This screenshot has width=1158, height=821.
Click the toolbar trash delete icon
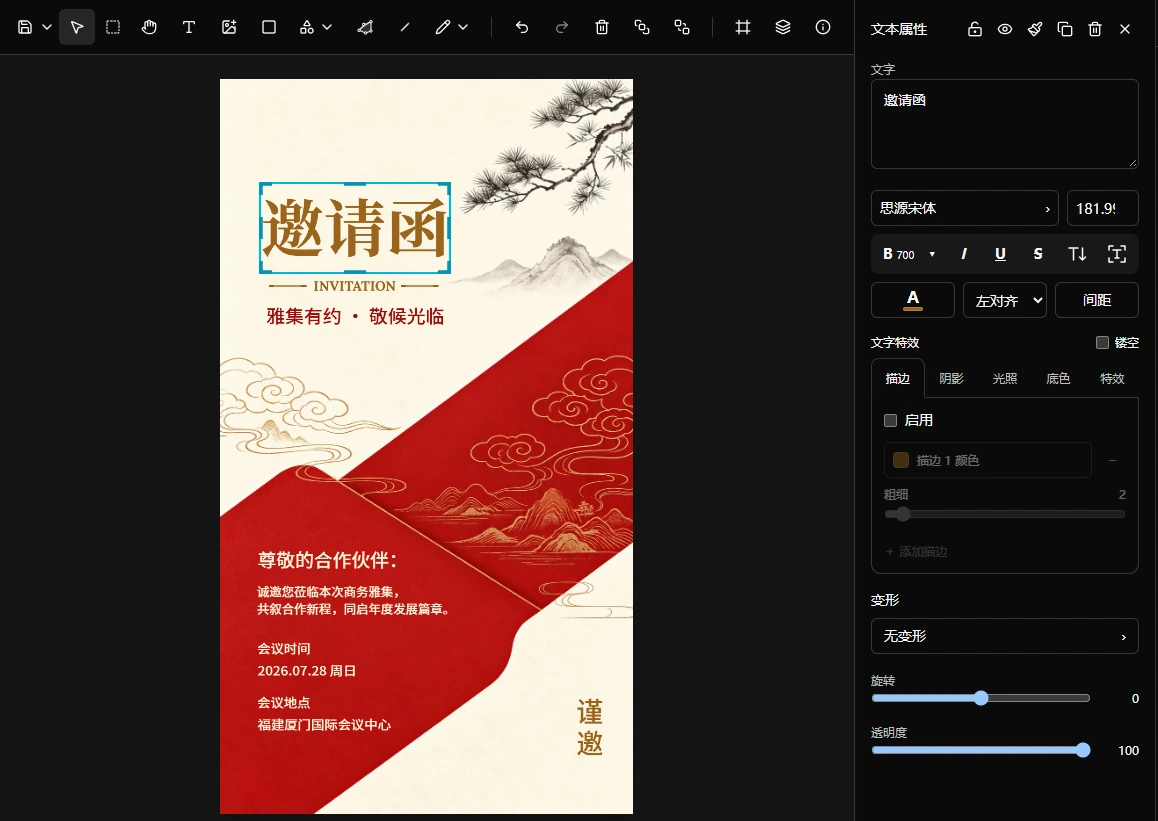click(x=602, y=27)
